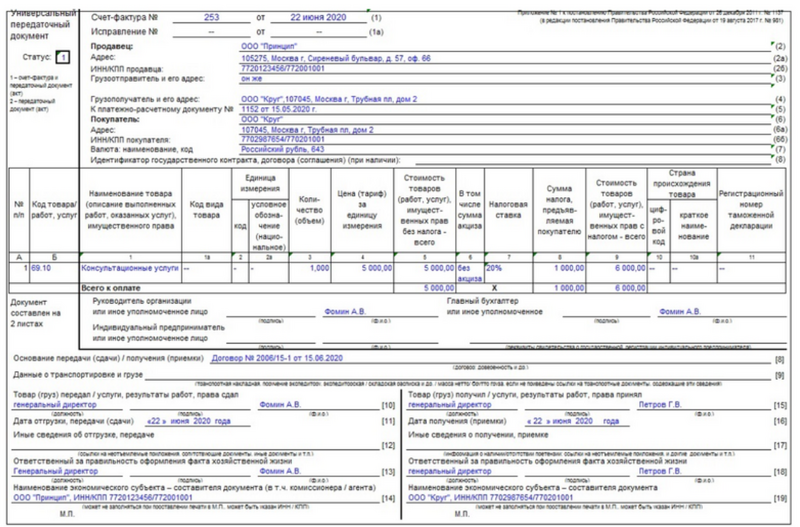Click the Количество (объем) column header
The width and height of the screenshot is (800, 527).
(310, 210)
